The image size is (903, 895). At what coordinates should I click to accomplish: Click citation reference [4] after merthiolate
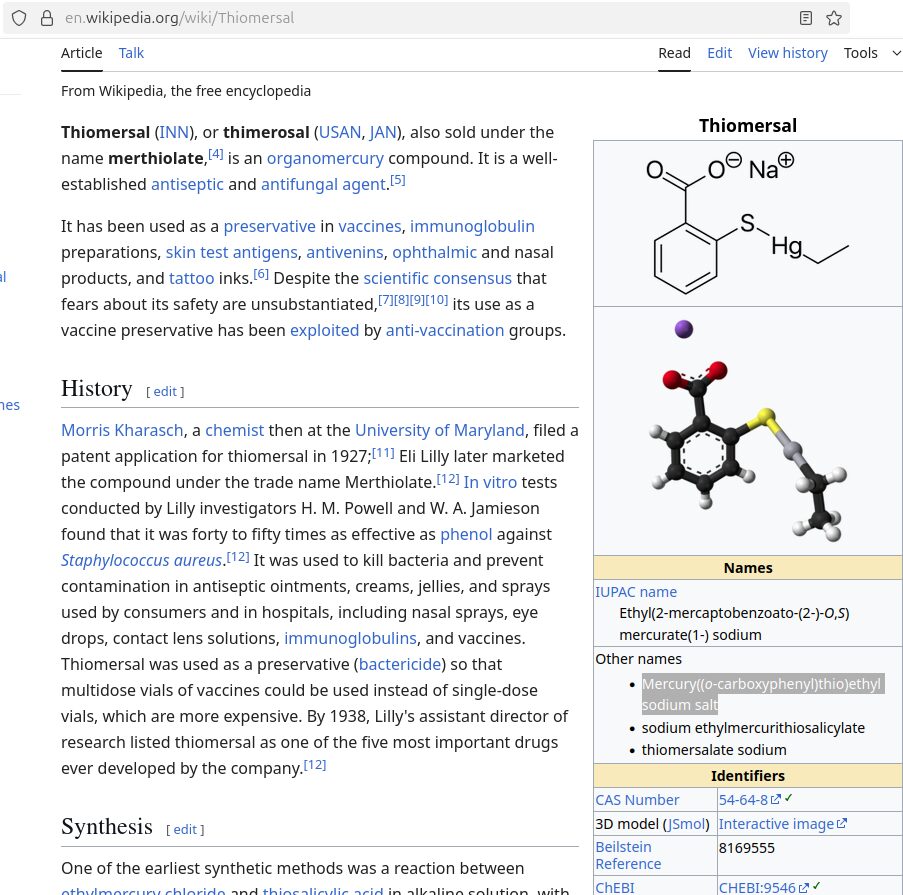tap(215, 153)
